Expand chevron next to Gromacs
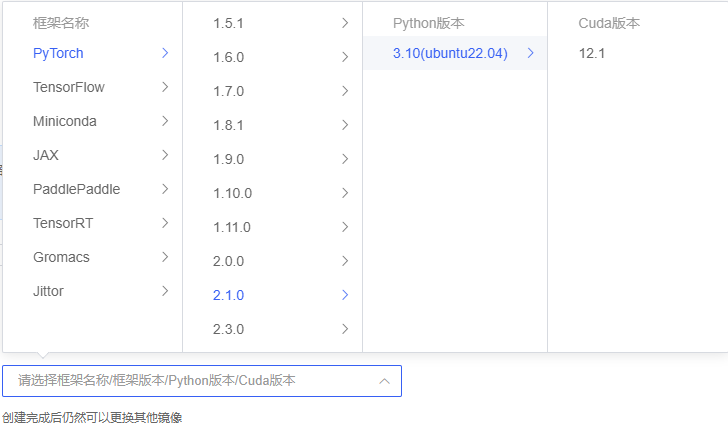 tap(165, 257)
